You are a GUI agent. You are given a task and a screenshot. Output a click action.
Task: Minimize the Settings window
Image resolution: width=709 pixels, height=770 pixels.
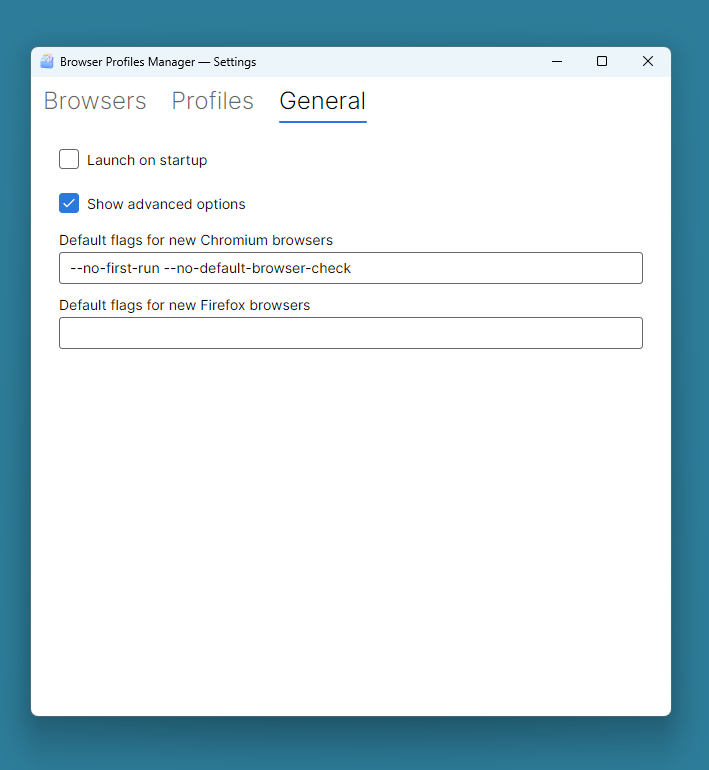557,61
